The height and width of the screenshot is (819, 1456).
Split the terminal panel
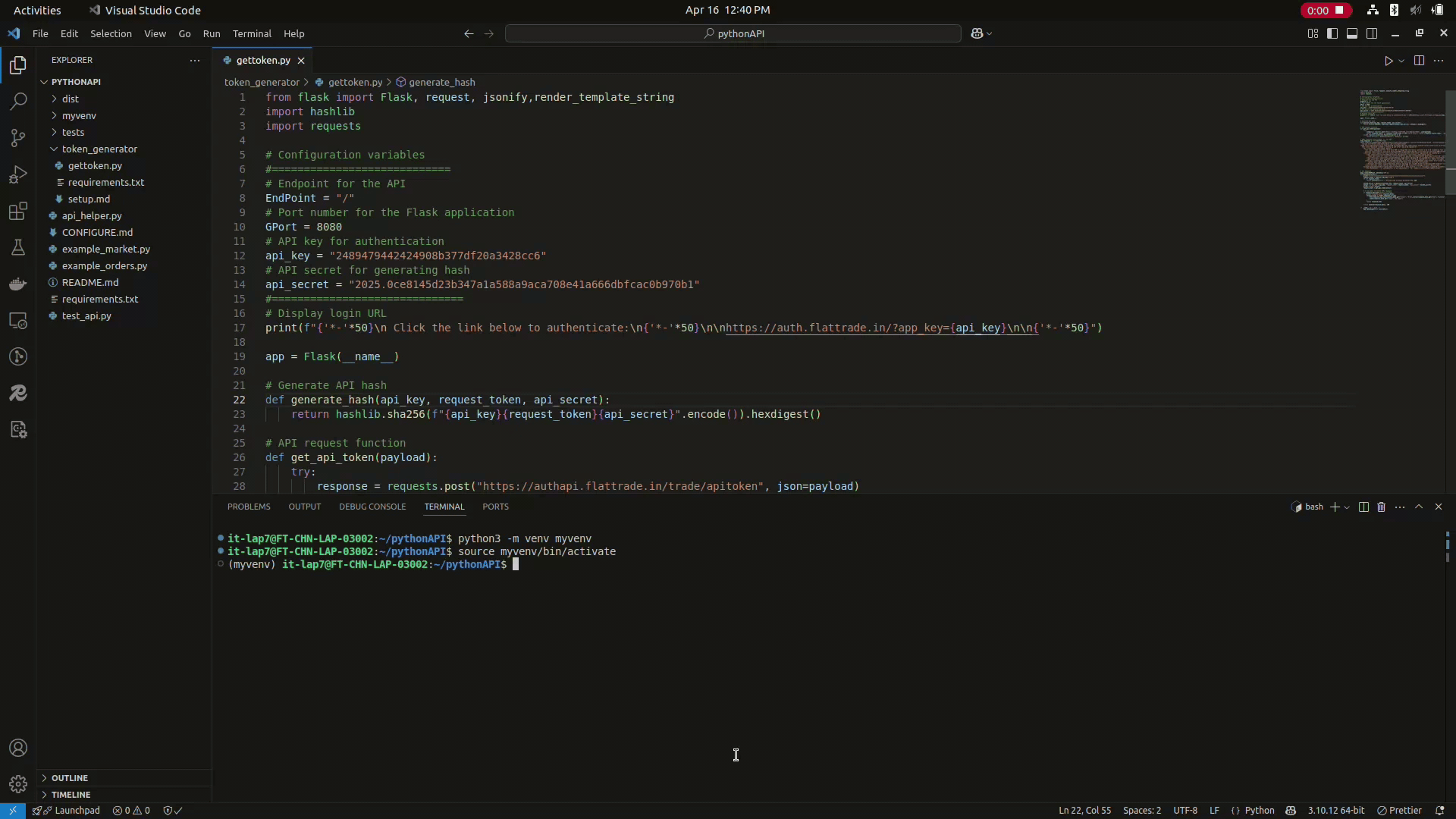1363,507
